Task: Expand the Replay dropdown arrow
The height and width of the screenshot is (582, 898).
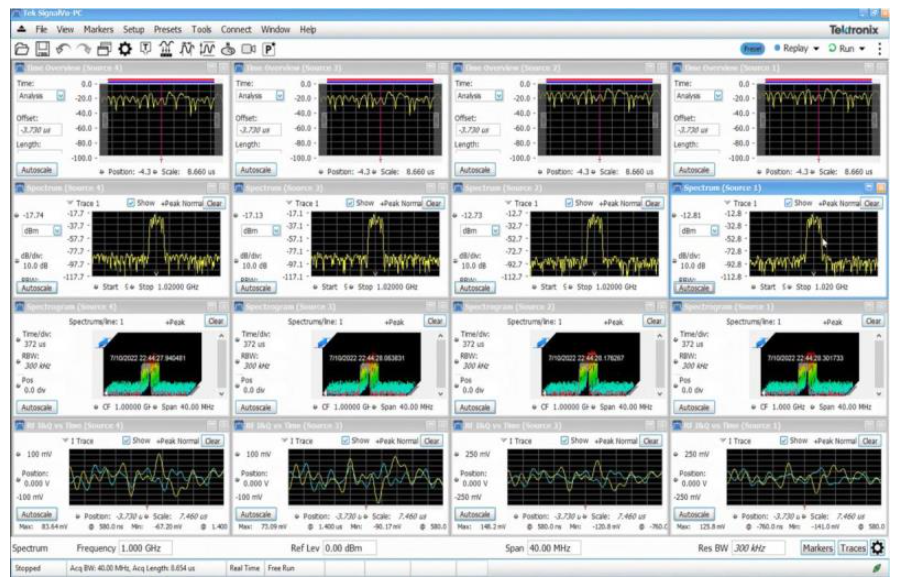Action: click(816, 49)
